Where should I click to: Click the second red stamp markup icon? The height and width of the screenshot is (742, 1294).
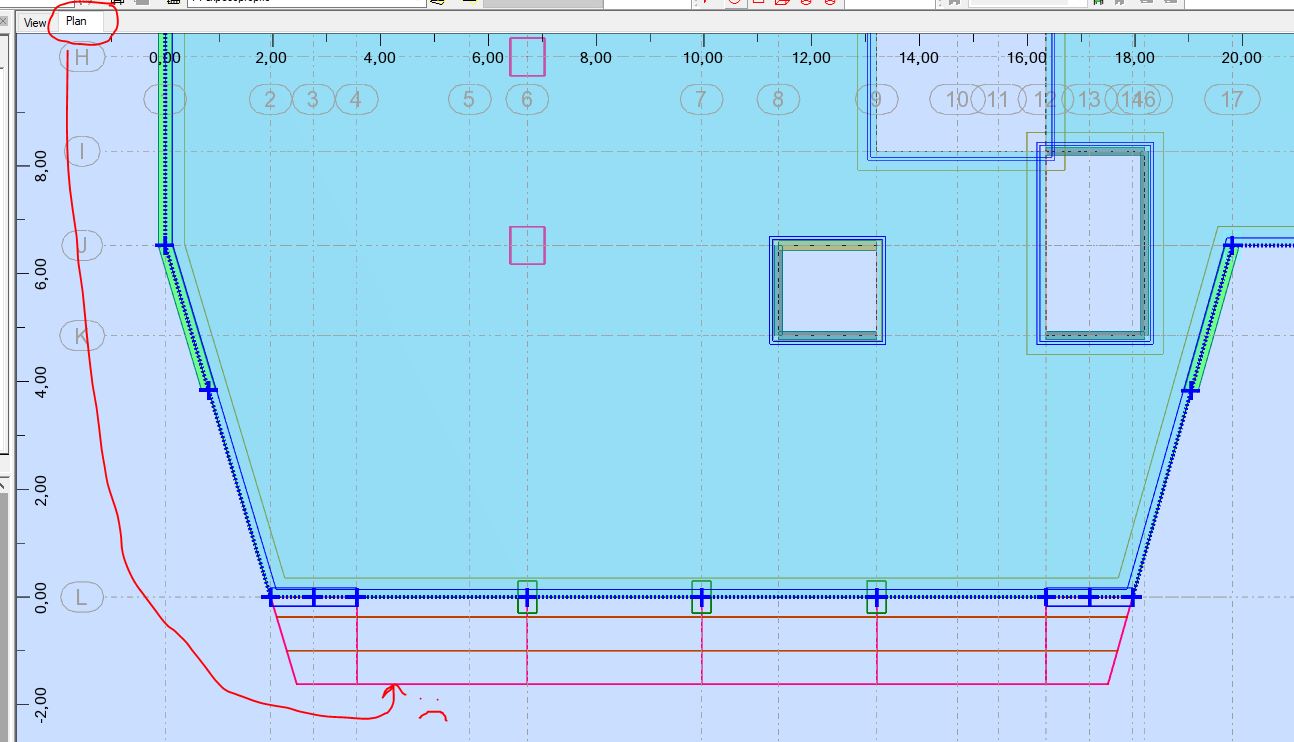click(x=830, y=6)
